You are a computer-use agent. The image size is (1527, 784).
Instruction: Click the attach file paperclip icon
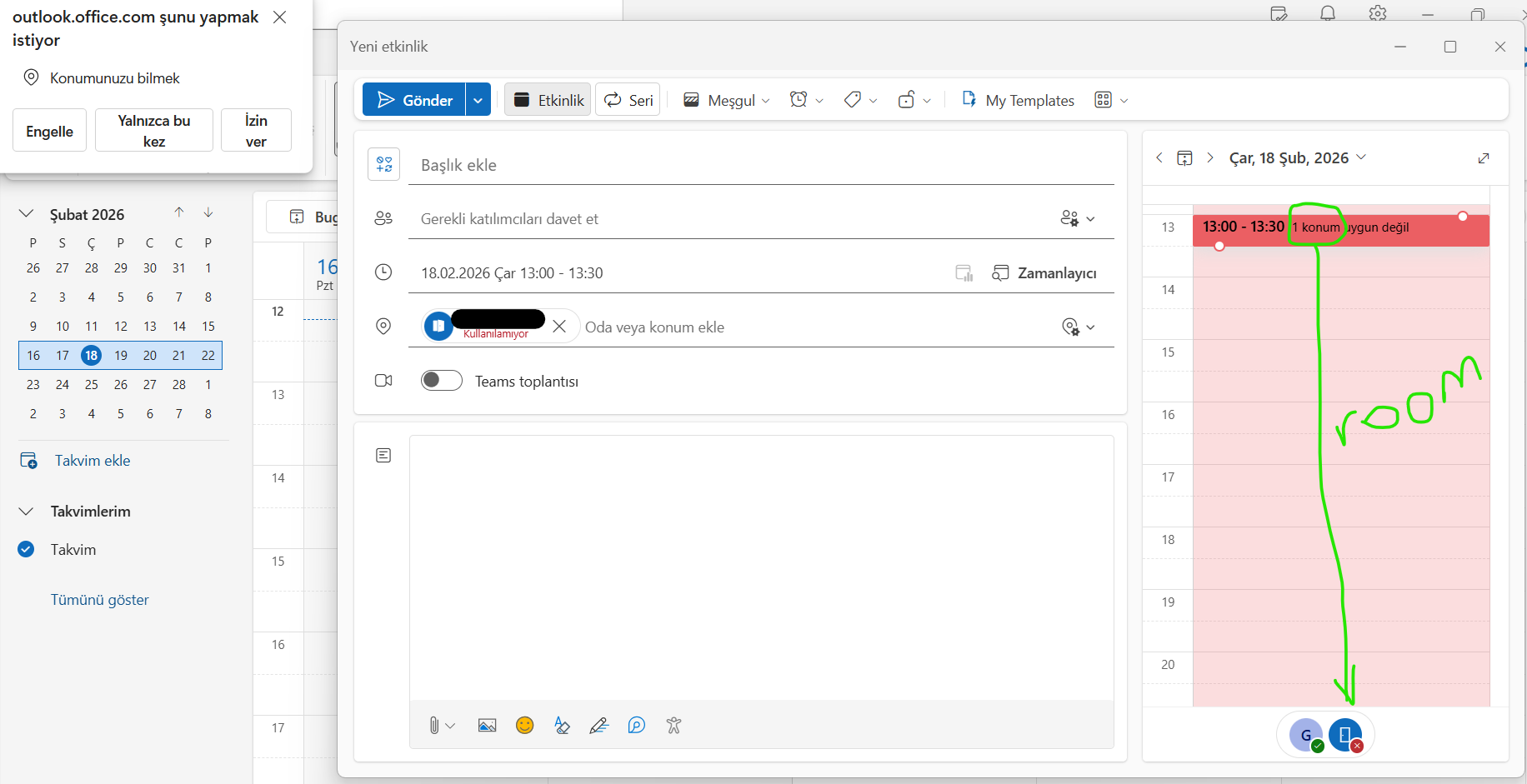(x=434, y=726)
